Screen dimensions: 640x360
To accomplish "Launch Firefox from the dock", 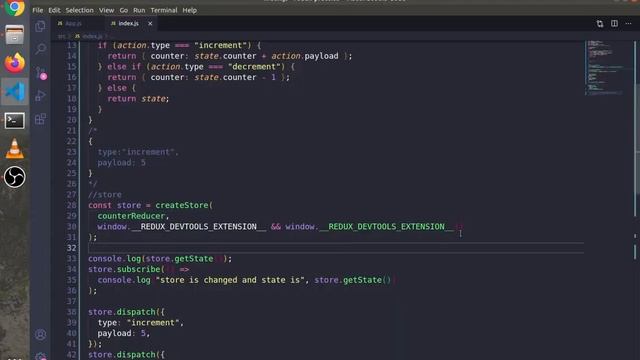I will click(15, 63).
